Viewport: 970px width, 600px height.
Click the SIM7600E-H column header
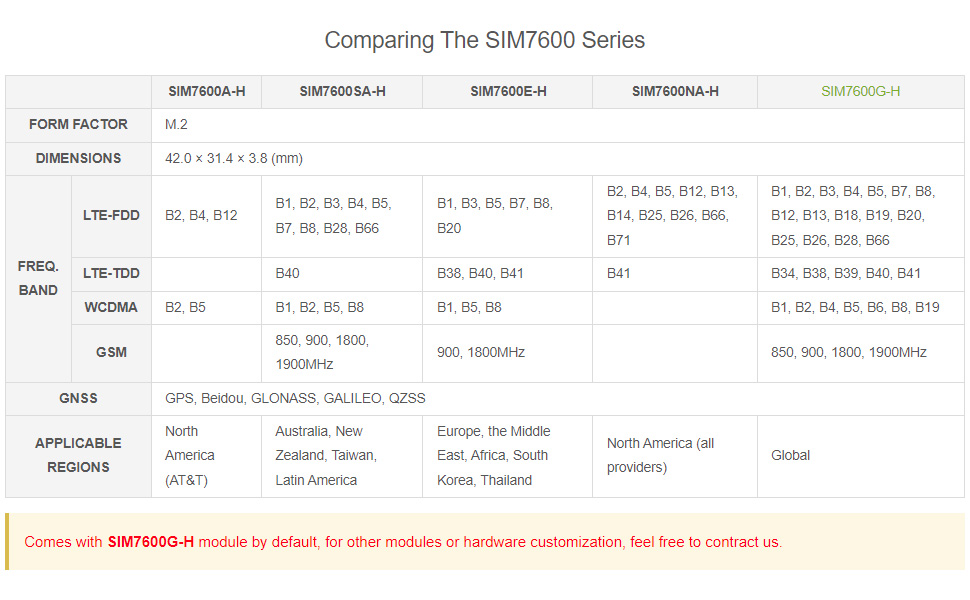(x=508, y=91)
